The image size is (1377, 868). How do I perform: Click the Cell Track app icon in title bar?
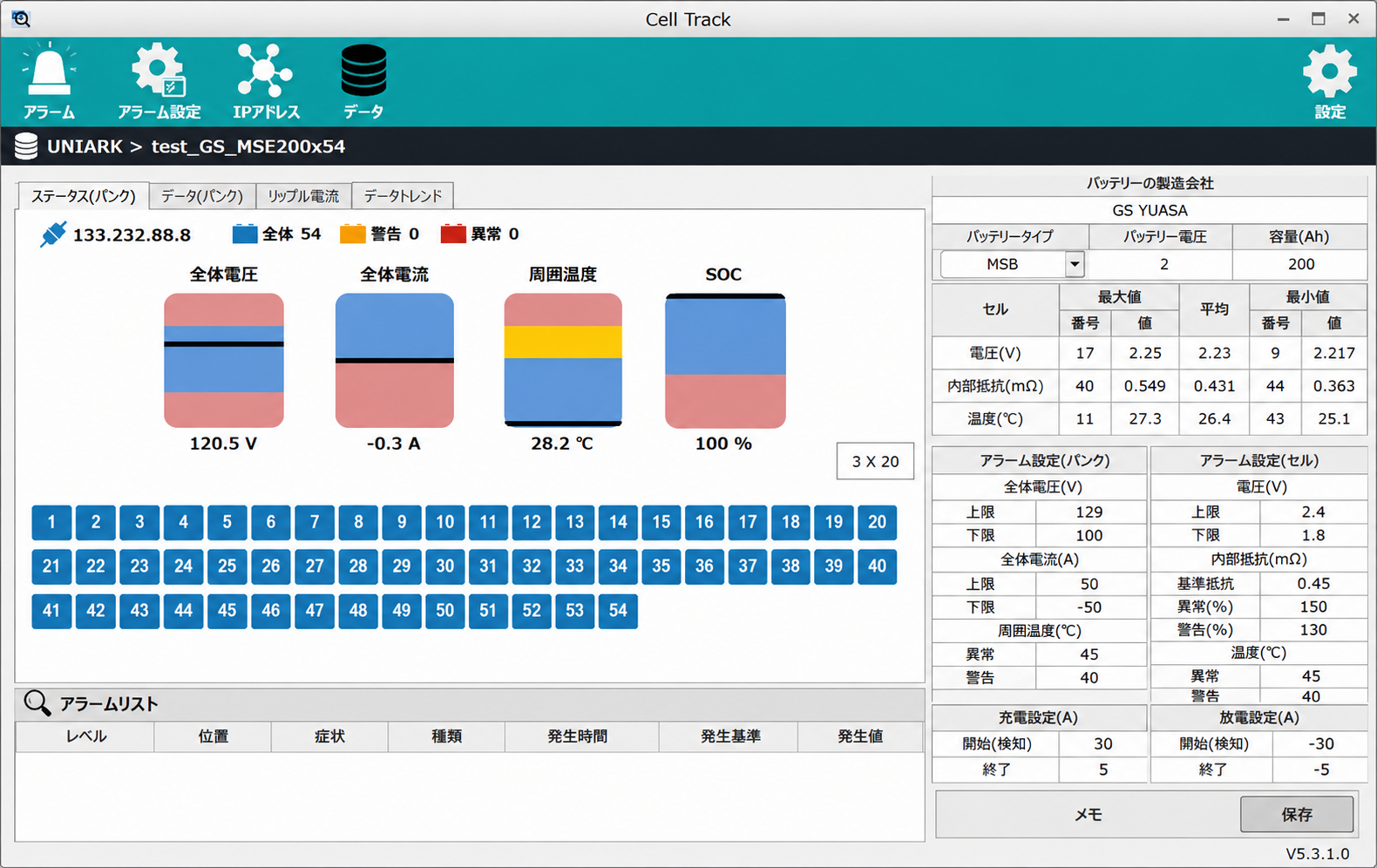[21, 18]
